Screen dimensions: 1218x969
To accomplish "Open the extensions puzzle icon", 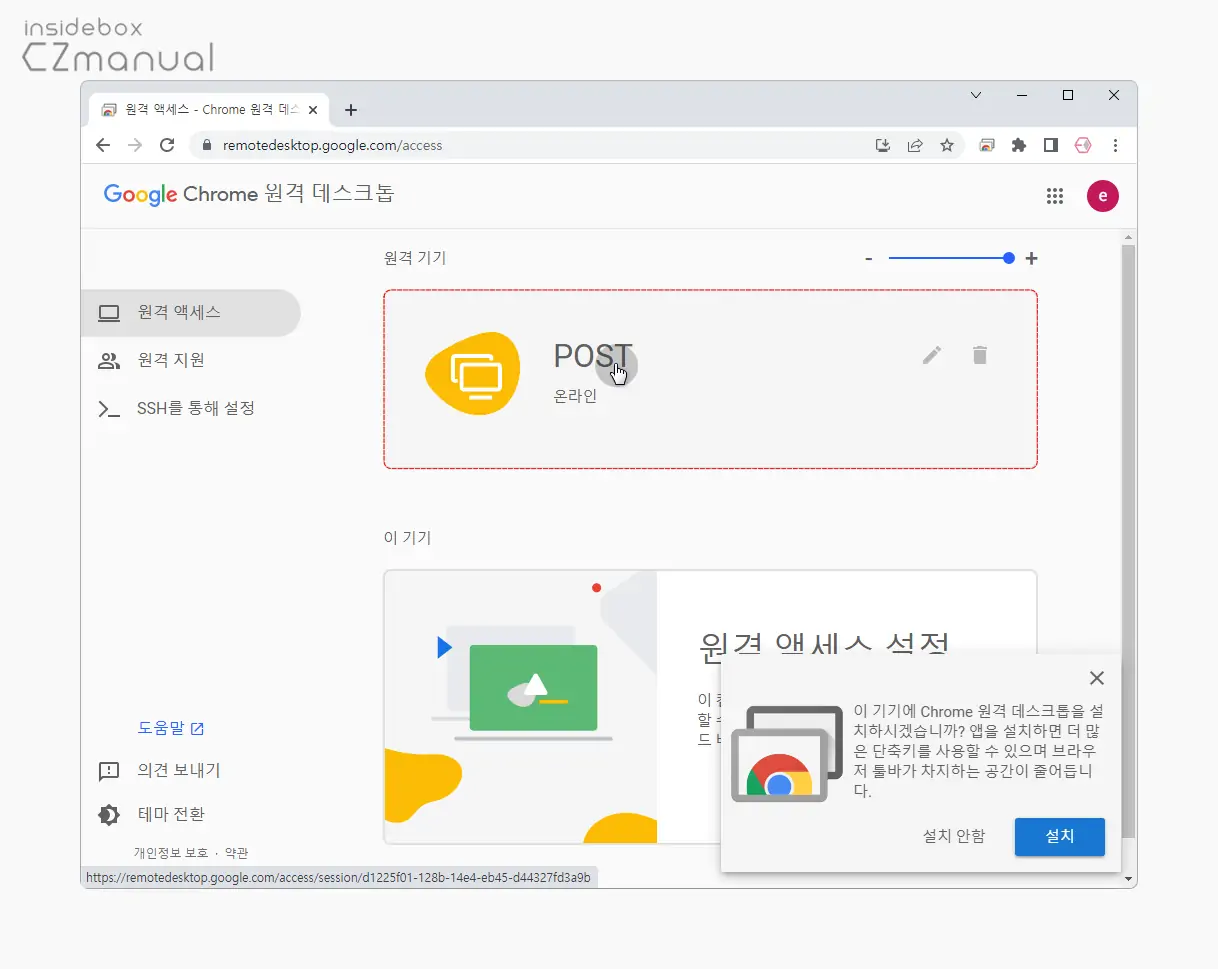I will pyautogui.click(x=1019, y=145).
